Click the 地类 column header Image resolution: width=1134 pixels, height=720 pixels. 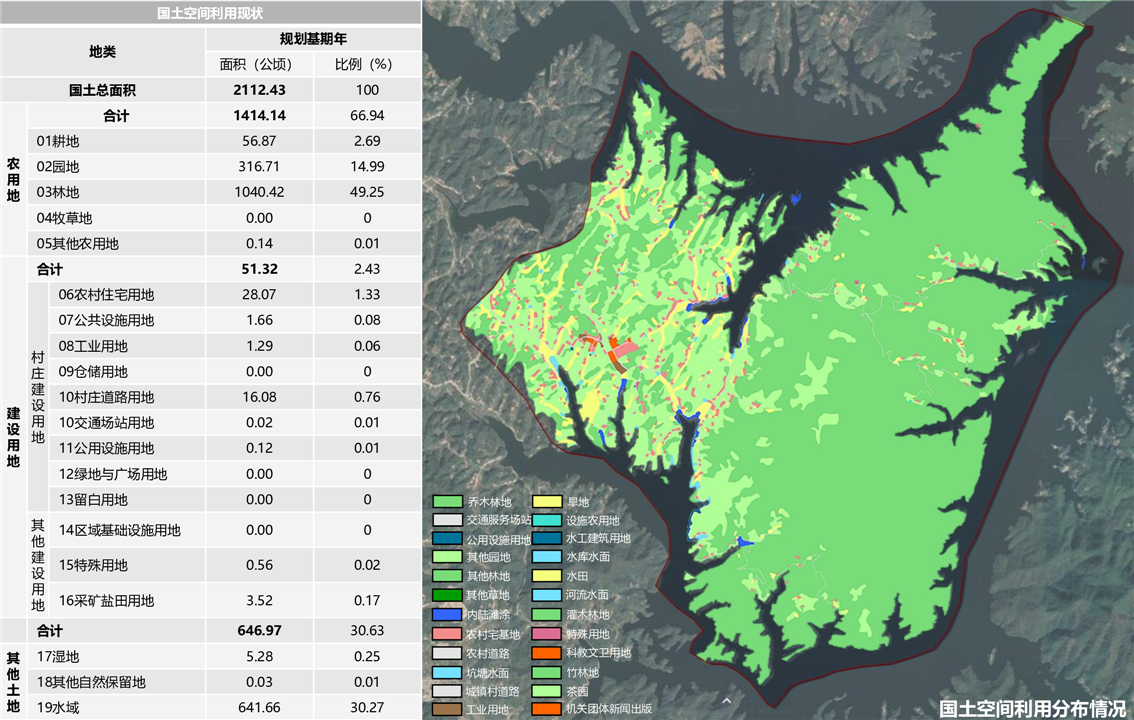coord(103,51)
